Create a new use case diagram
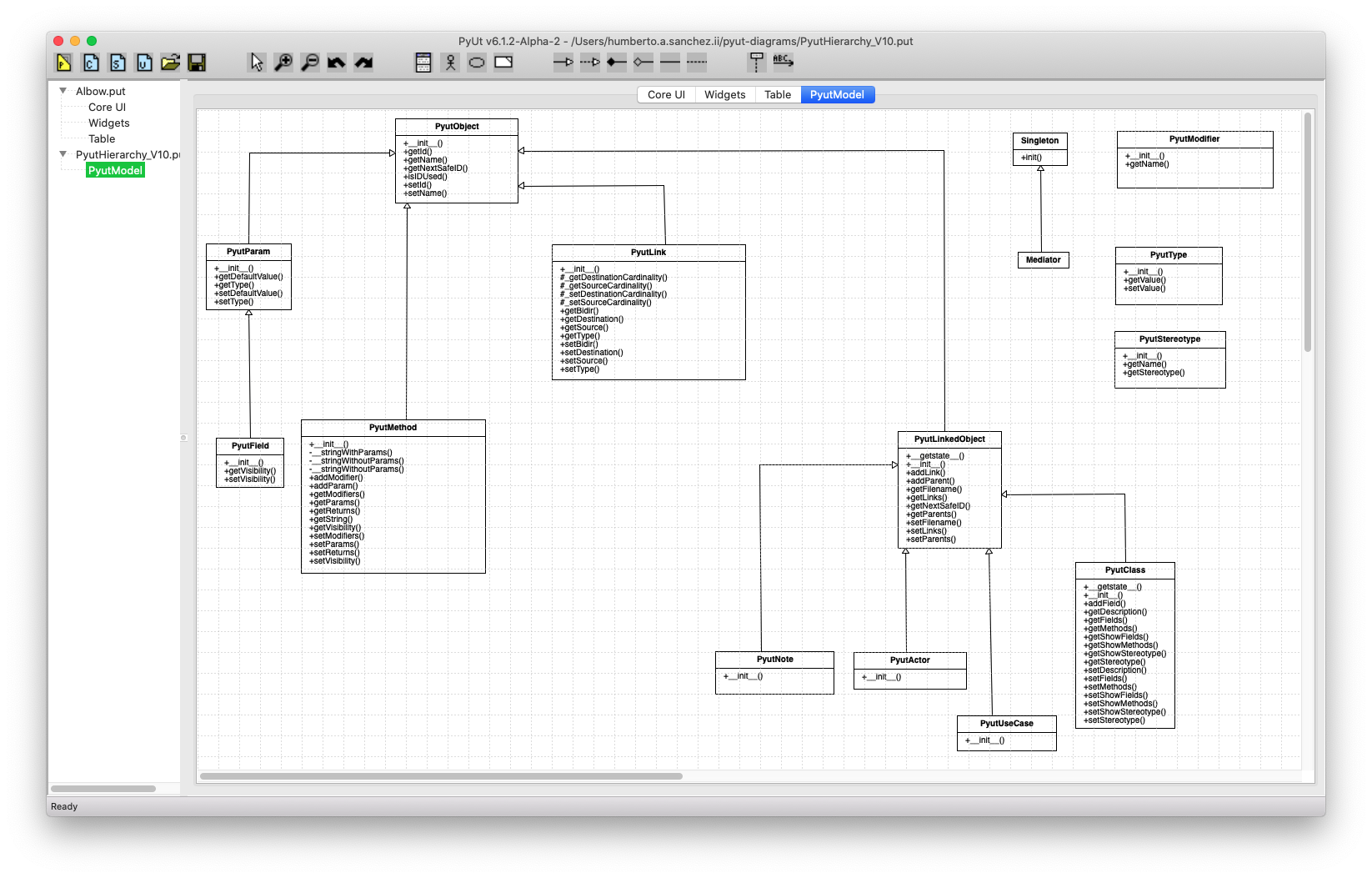Image resolution: width=1372 pixels, height=878 pixels. (144, 63)
